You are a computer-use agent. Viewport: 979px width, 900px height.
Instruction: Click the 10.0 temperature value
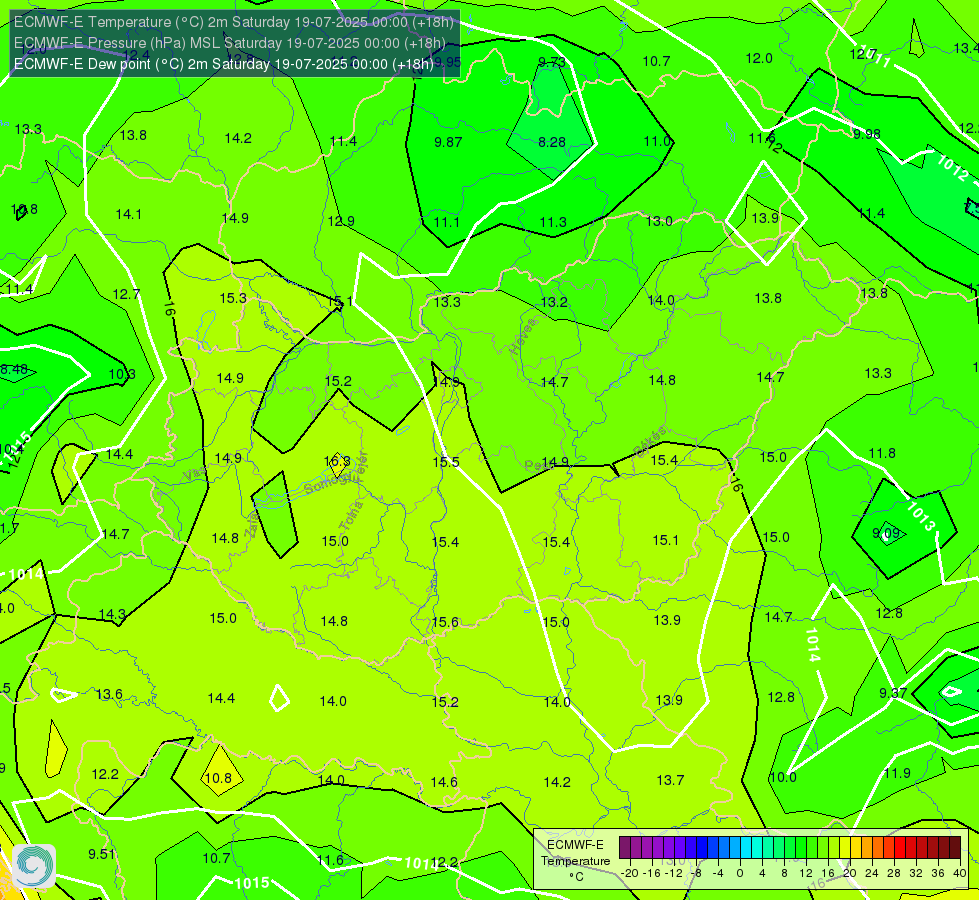783,777
